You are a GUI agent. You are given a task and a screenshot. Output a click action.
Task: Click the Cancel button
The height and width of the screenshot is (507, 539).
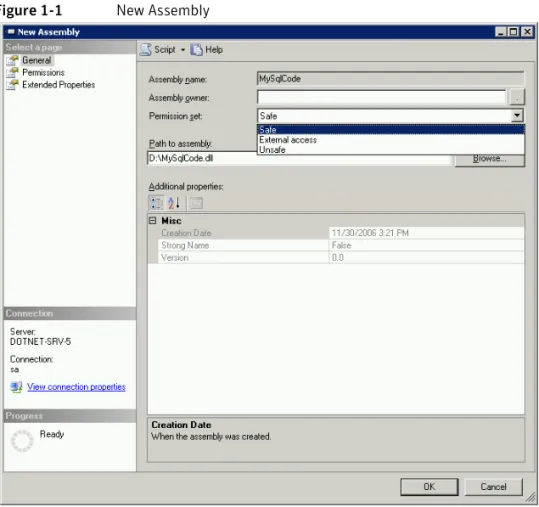pyautogui.click(x=493, y=487)
